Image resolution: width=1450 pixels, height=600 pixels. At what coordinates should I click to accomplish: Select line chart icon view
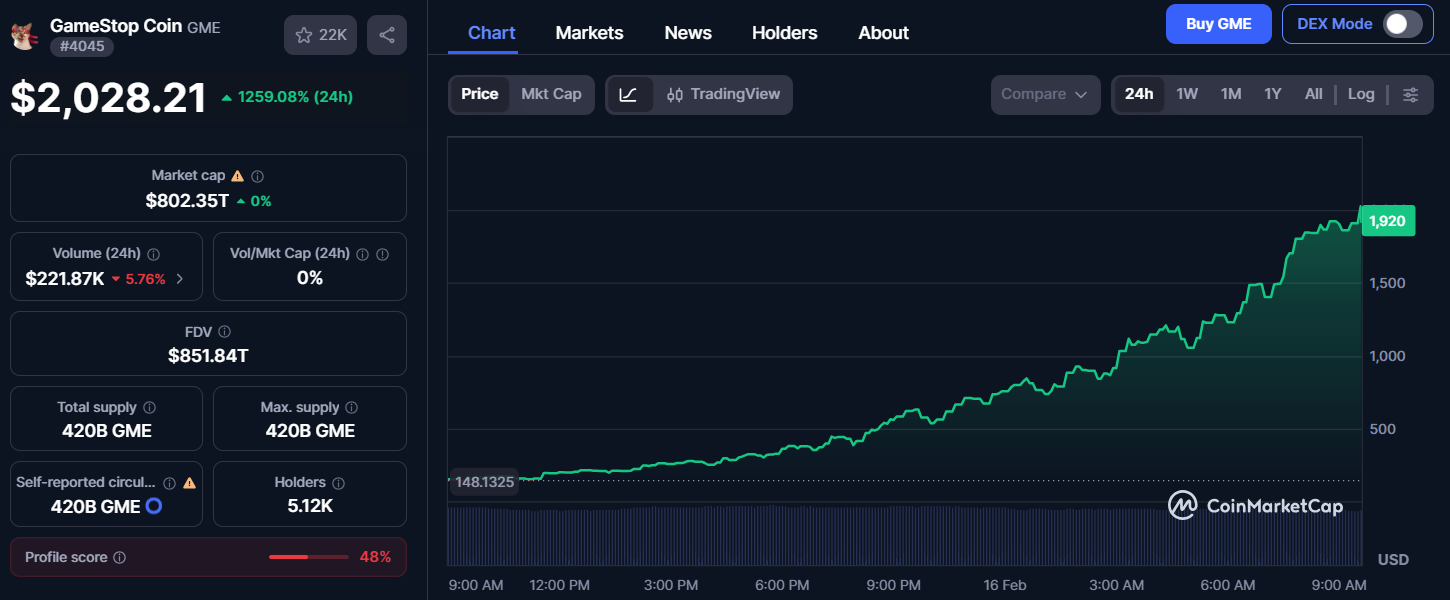(629, 94)
